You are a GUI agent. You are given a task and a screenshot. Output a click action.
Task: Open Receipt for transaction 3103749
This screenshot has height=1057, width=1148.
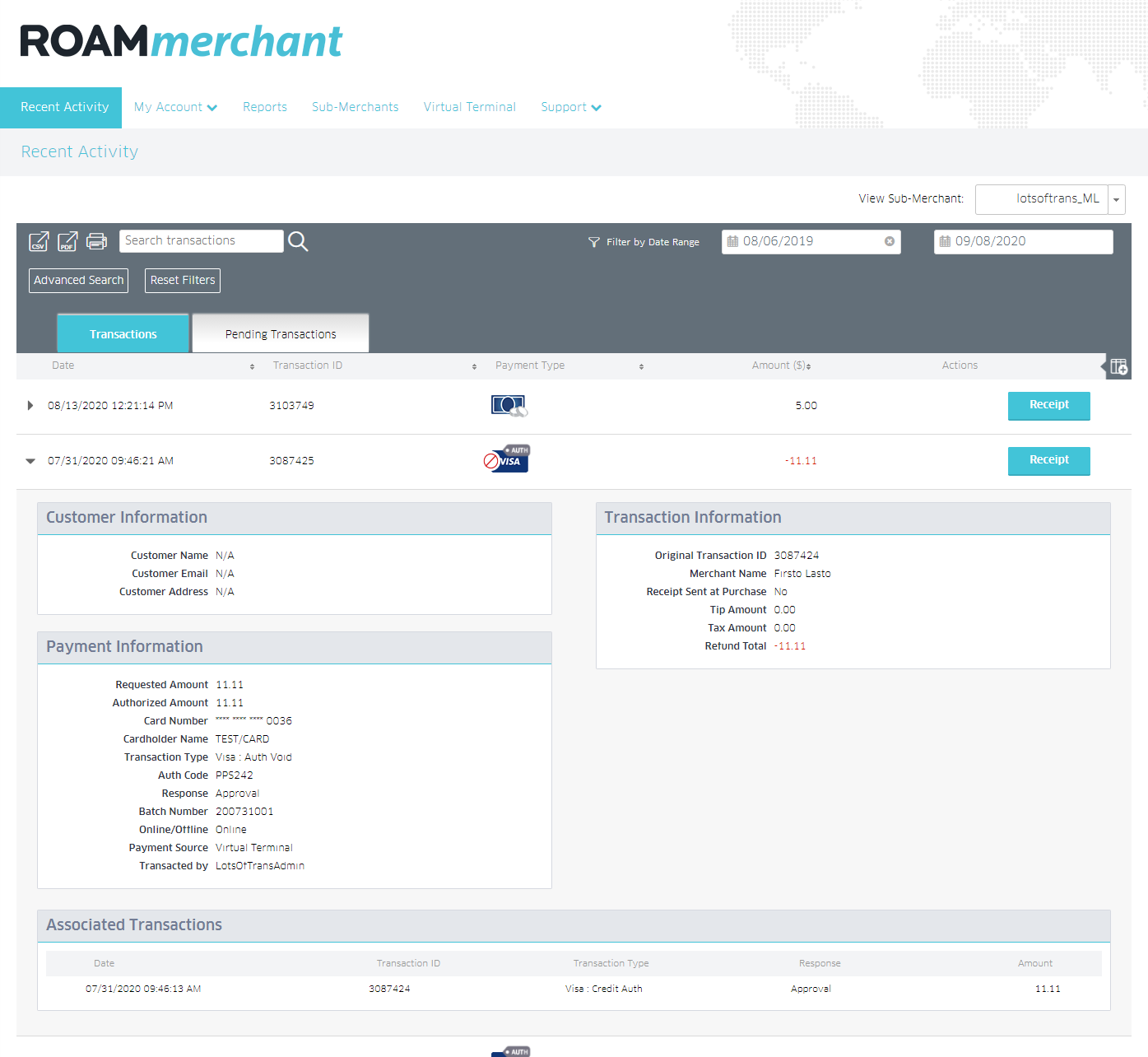click(1049, 405)
